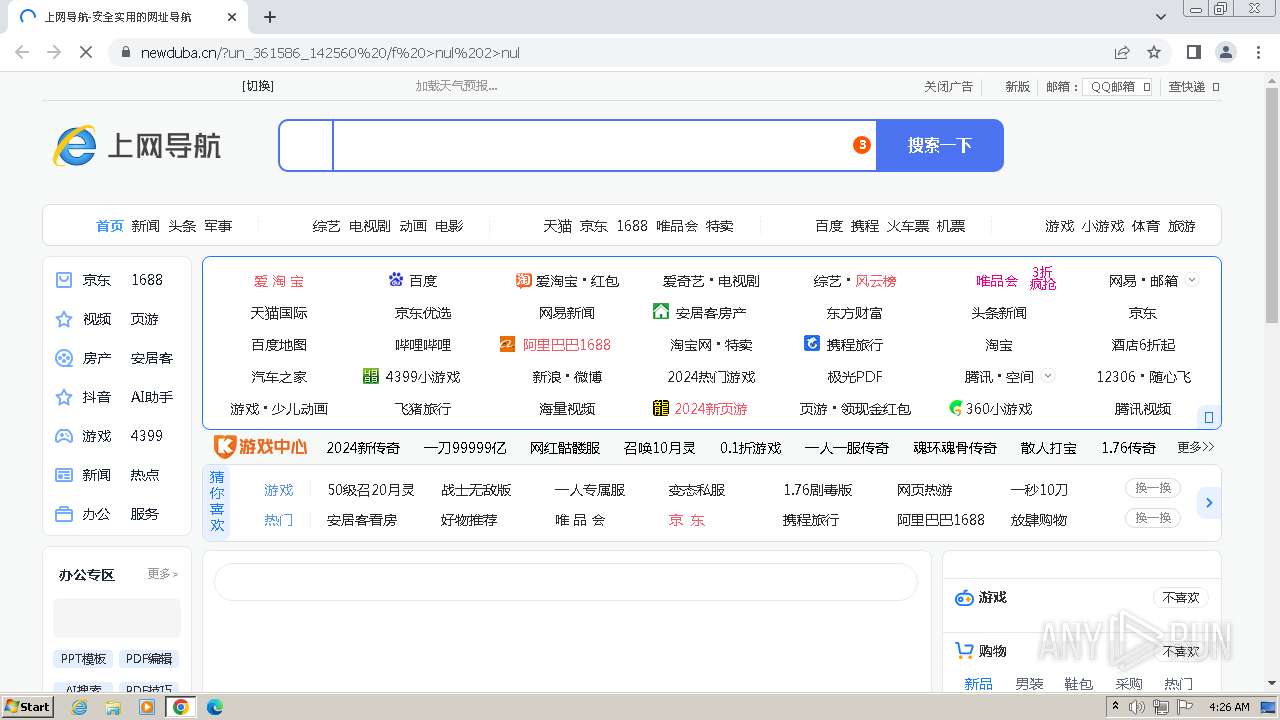Click the 爱淘宝 红包 orange icon

523,280
